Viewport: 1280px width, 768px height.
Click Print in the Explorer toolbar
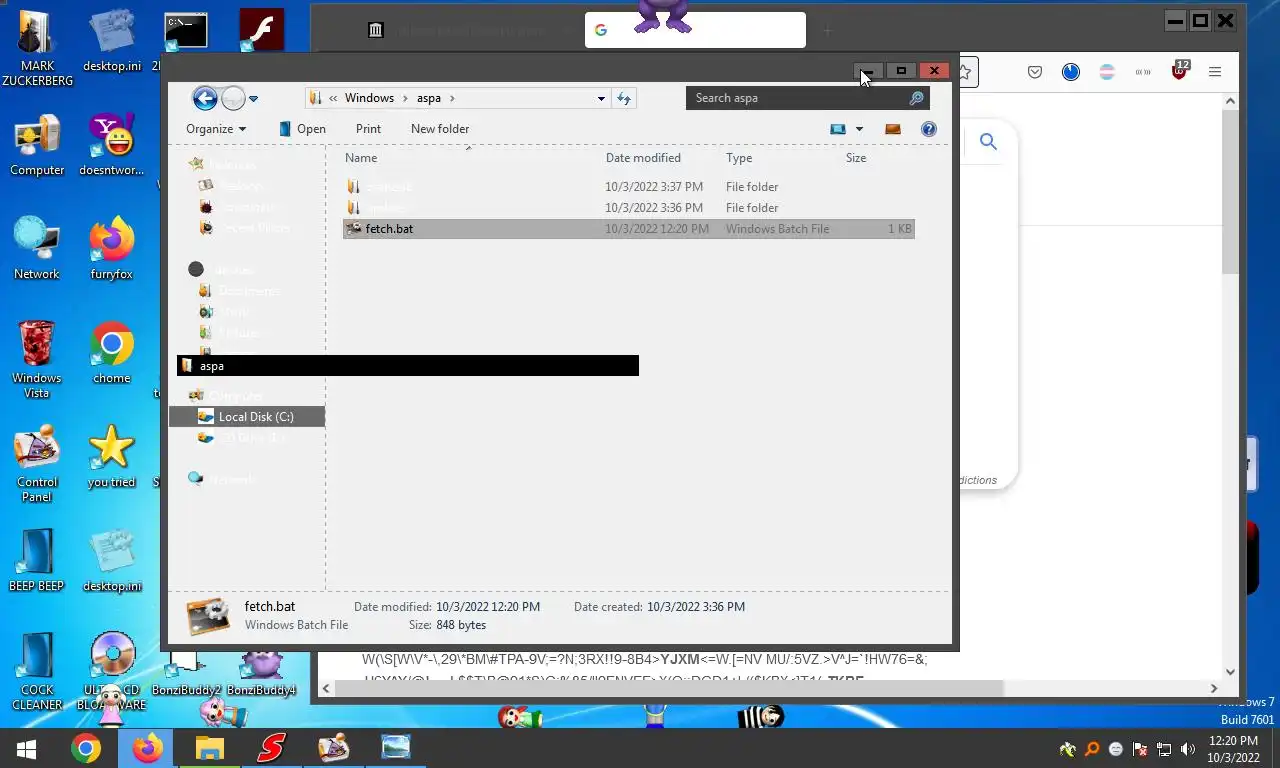(368, 129)
